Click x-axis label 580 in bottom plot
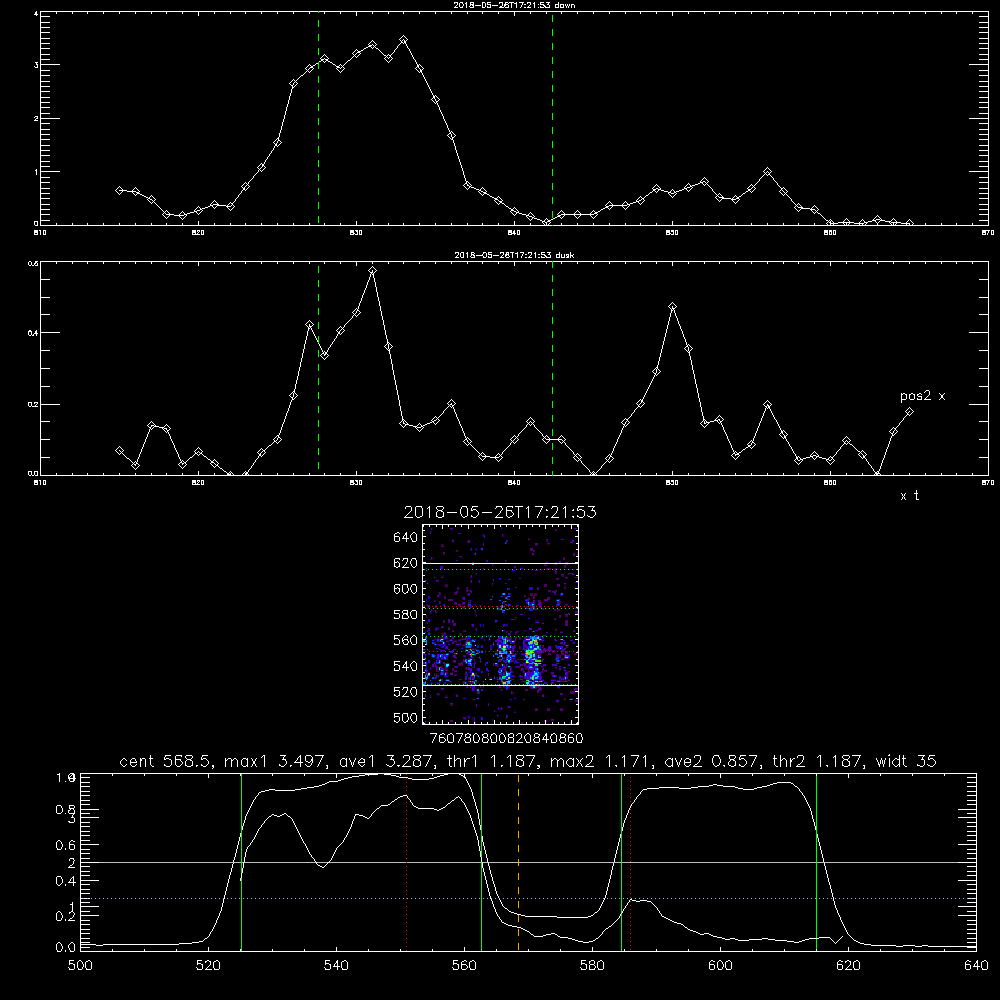The height and width of the screenshot is (1000, 1000). [x=592, y=966]
